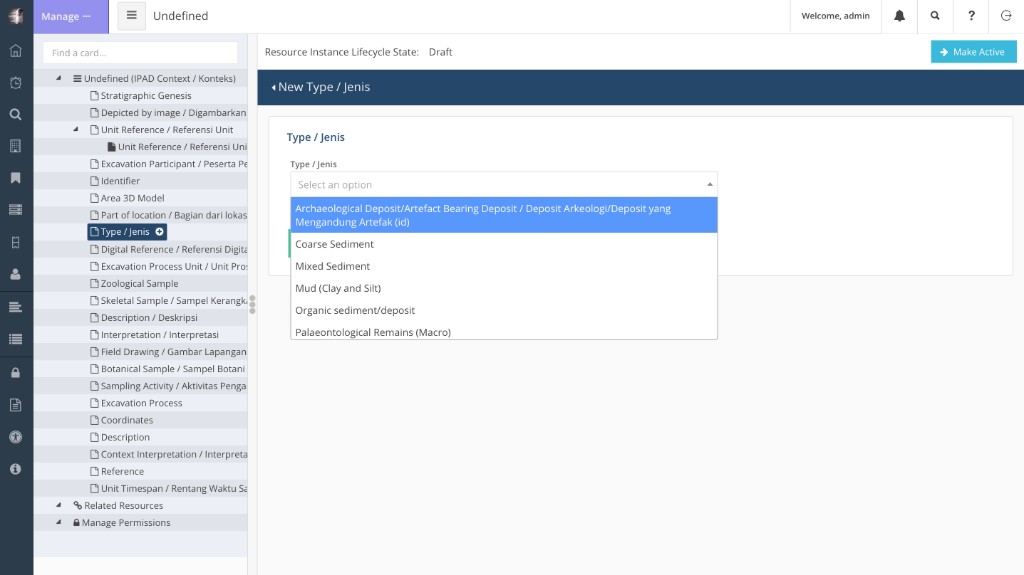Open the sidebar server stack icon
The height and width of the screenshot is (575, 1024).
[16, 209]
